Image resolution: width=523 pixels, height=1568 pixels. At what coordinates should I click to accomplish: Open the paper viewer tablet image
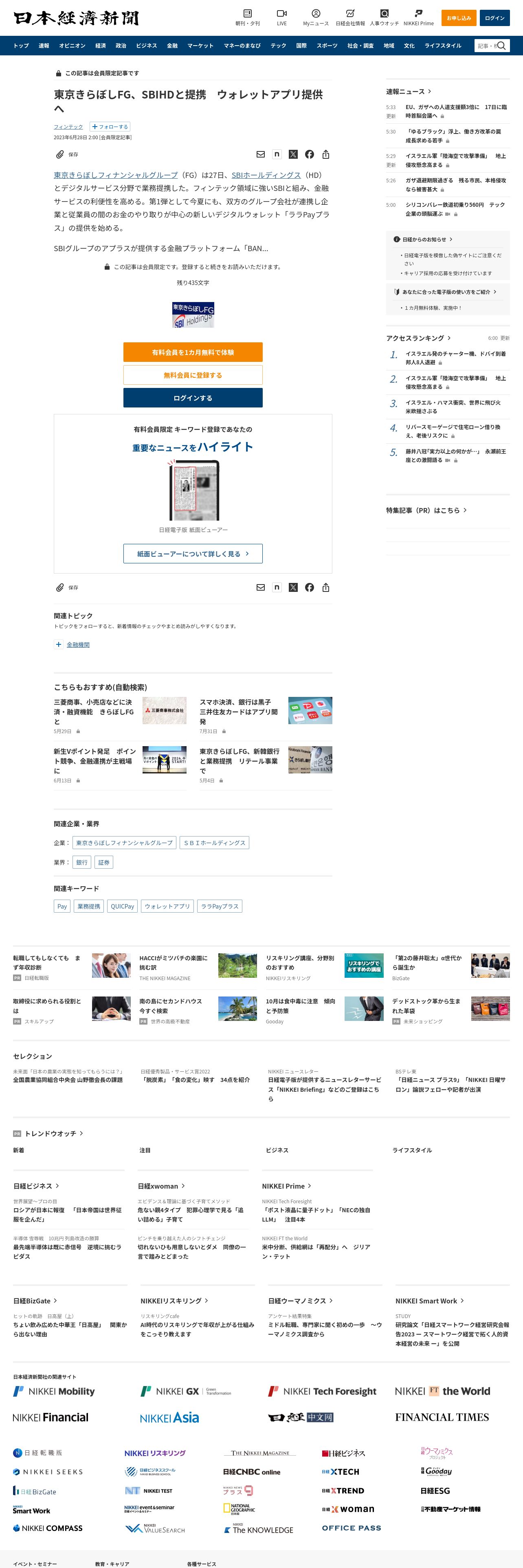tap(193, 491)
